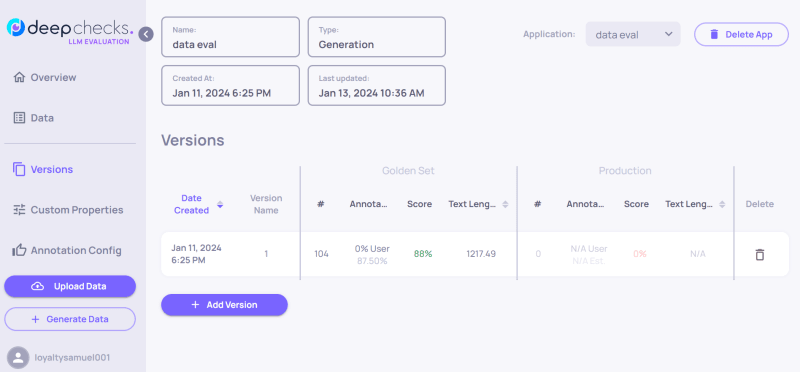
Task: Click the Version Name column header
Action: [266, 204]
